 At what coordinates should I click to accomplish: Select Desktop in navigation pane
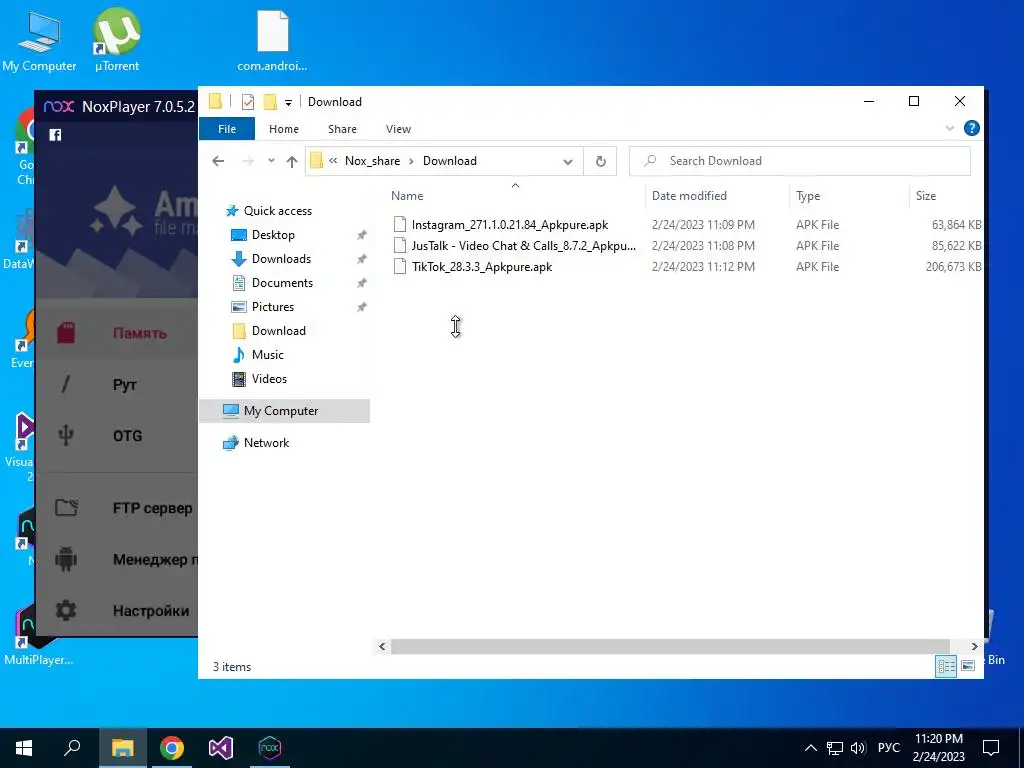pos(273,234)
